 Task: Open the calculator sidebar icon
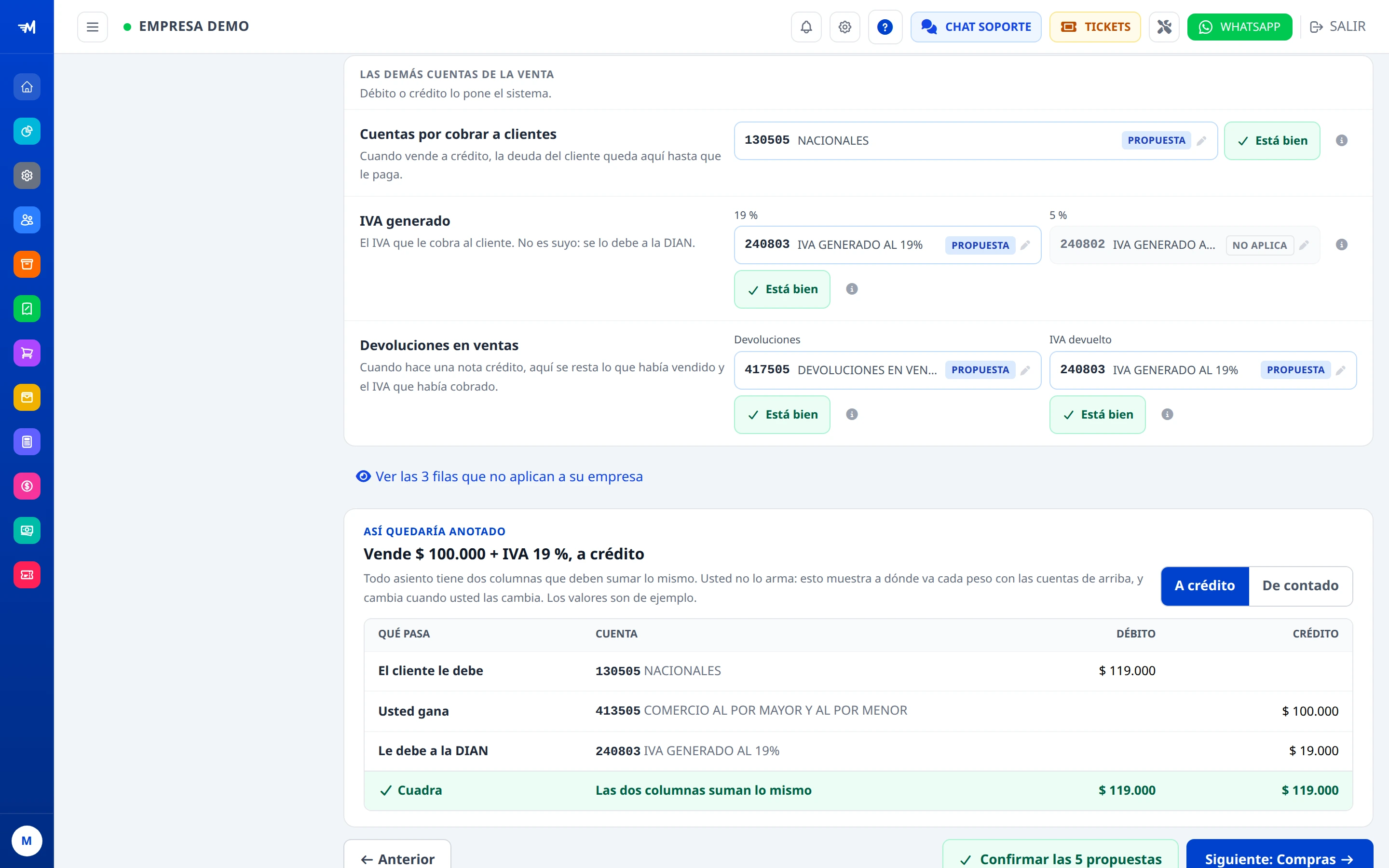coord(27,441)
